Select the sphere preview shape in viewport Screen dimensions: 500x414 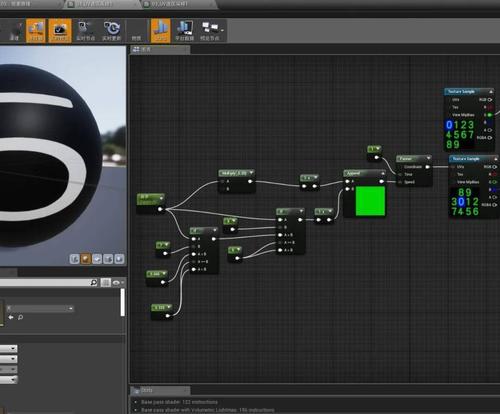(86, 259)
